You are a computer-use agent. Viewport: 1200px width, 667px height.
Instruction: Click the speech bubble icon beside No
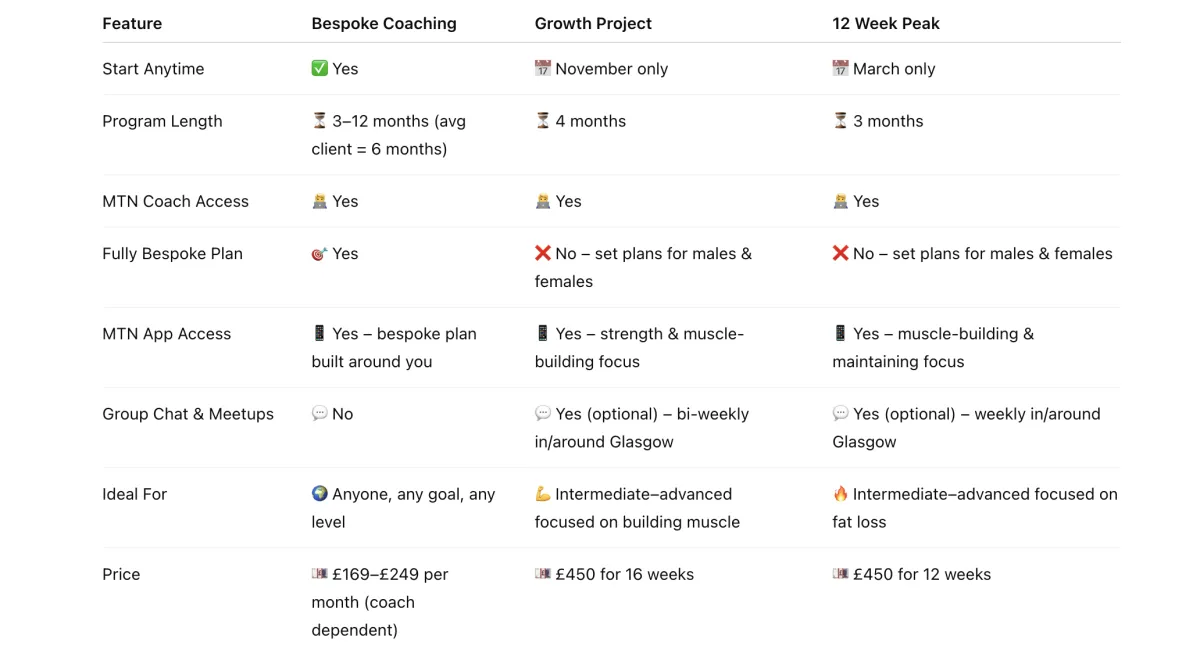coord(320,414)
